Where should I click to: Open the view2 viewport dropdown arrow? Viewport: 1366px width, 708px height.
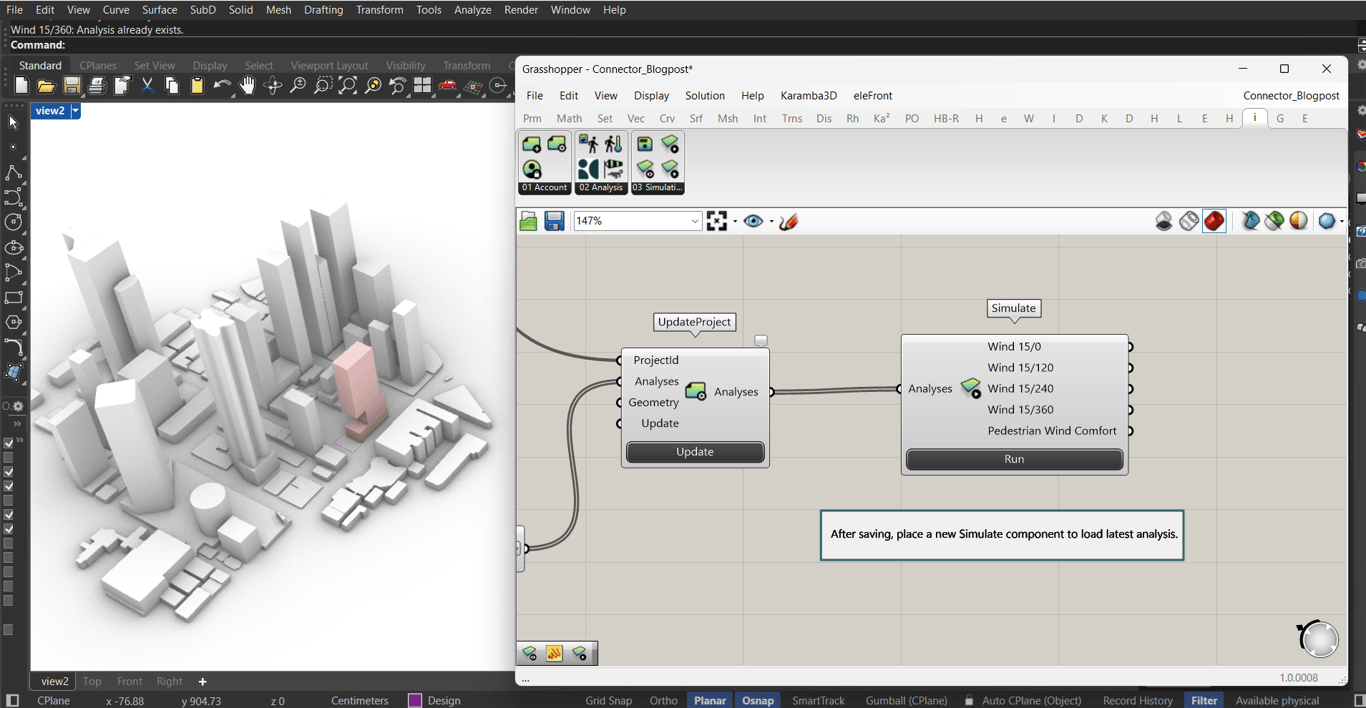(x=75, y=111)
